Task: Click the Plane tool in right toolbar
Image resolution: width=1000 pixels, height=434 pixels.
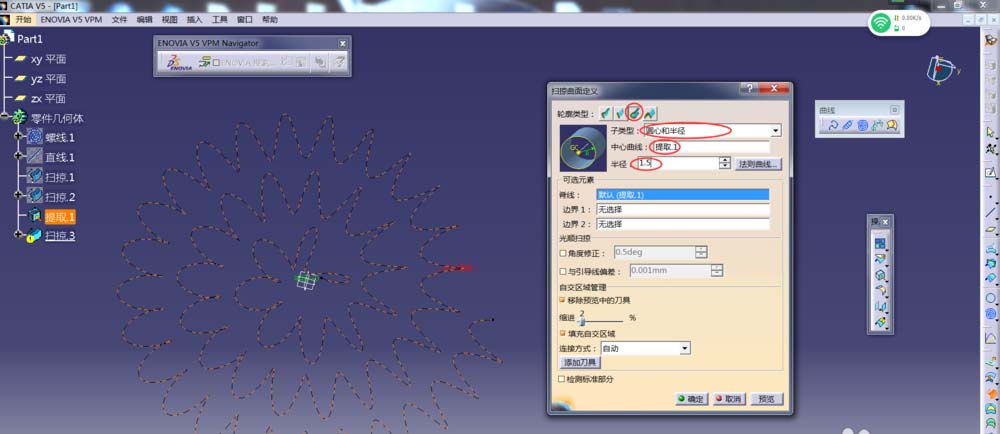Action: [990, 229]
